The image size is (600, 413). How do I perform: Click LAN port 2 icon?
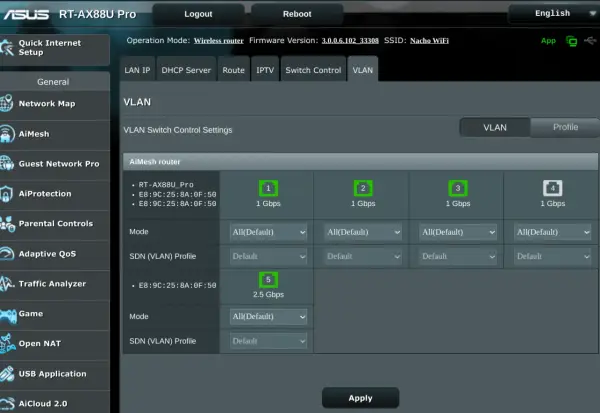tap(363, 188)
